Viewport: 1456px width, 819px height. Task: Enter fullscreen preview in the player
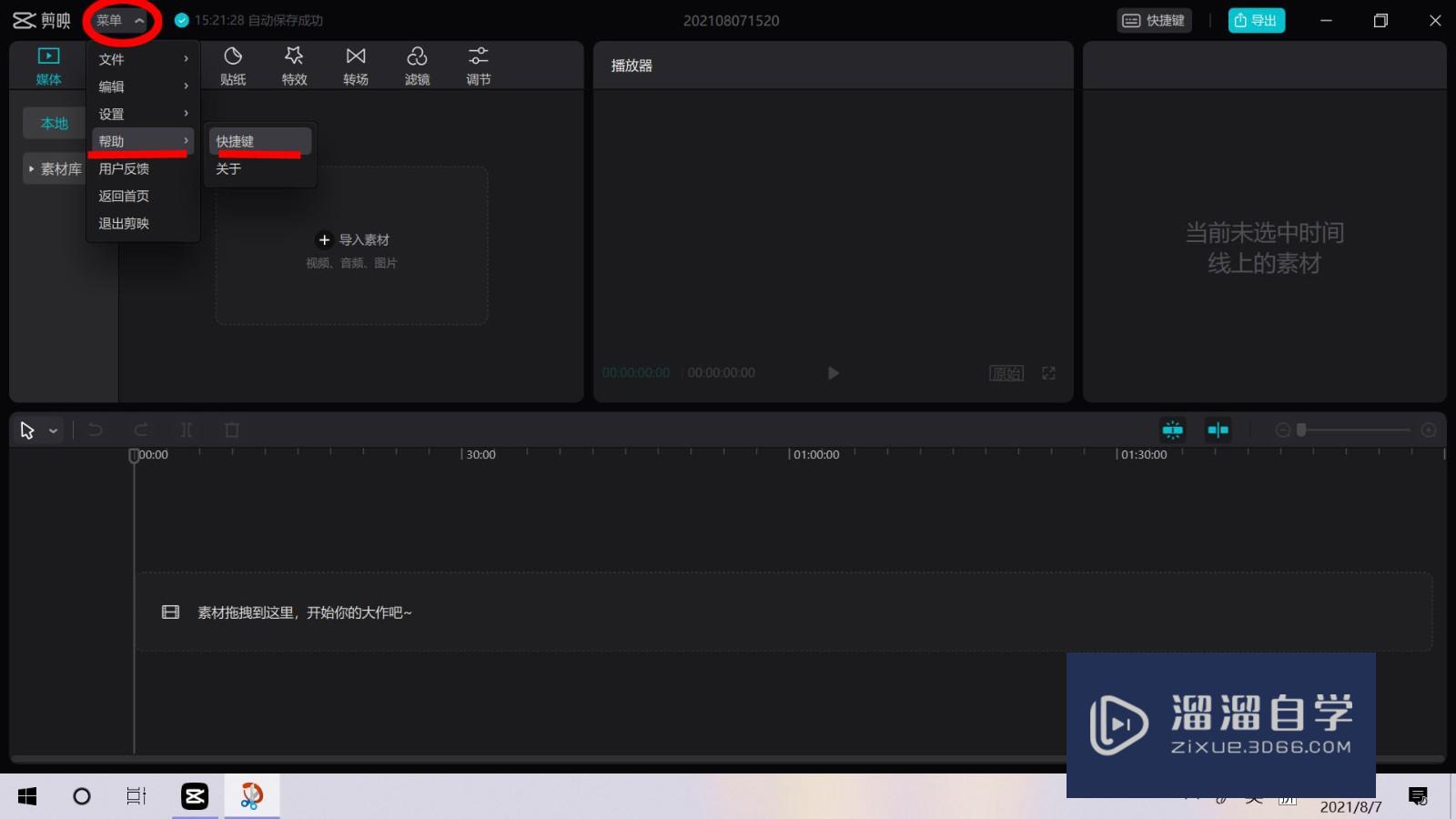click(1048, 373)
